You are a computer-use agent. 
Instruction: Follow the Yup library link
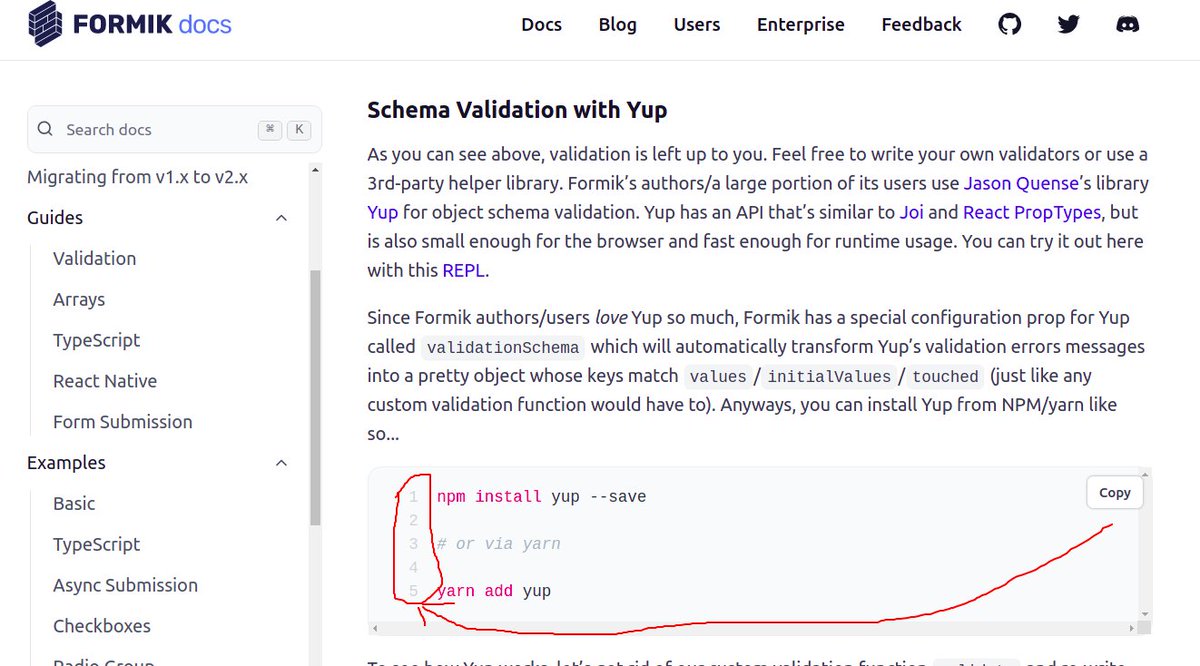tap(383, 212)
